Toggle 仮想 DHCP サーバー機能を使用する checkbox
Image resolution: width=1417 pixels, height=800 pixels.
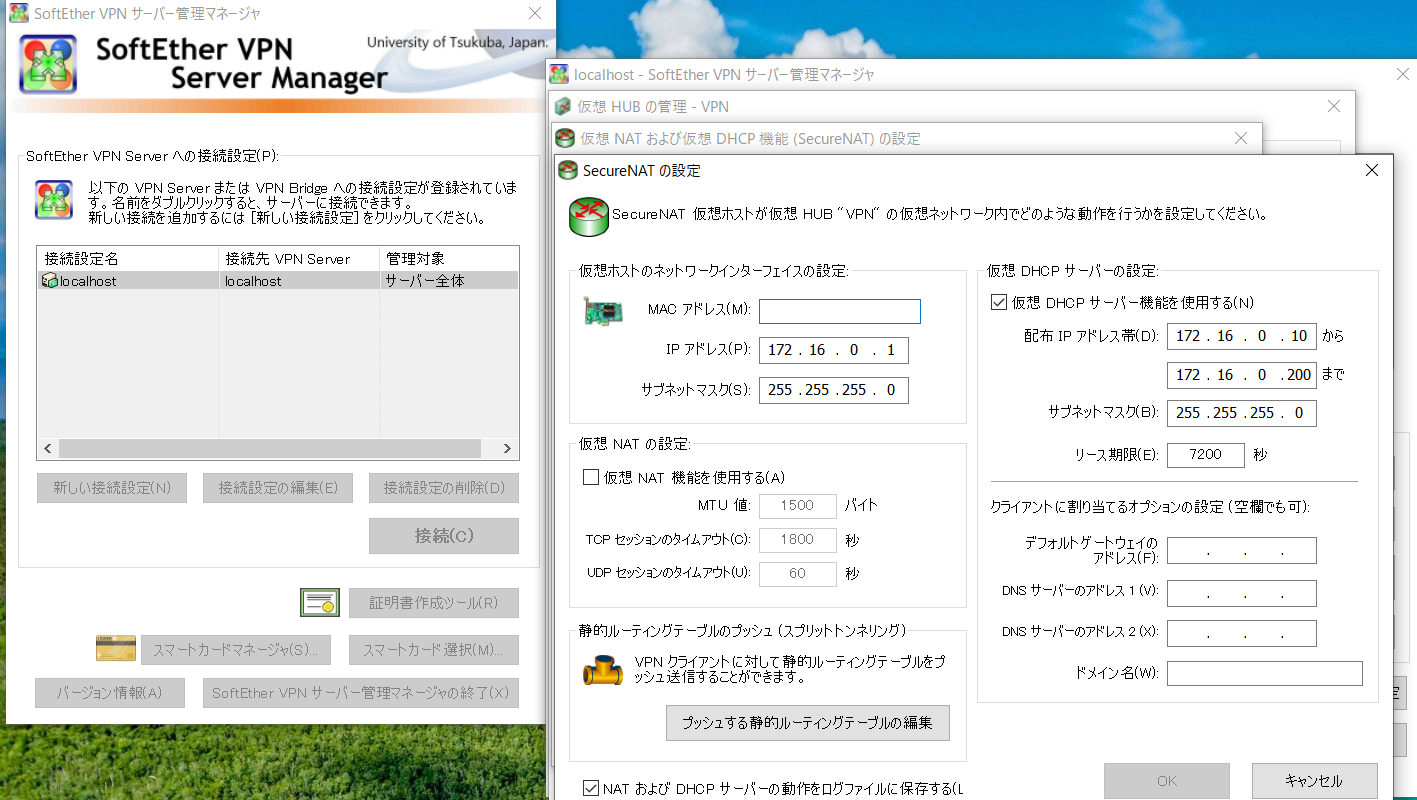[x=998, y=302]
